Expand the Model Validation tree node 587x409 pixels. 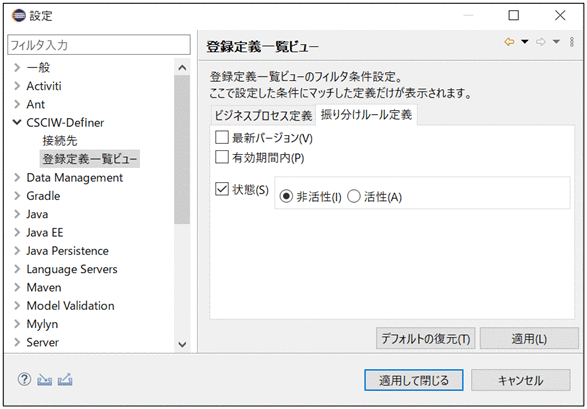click(17, 306)
